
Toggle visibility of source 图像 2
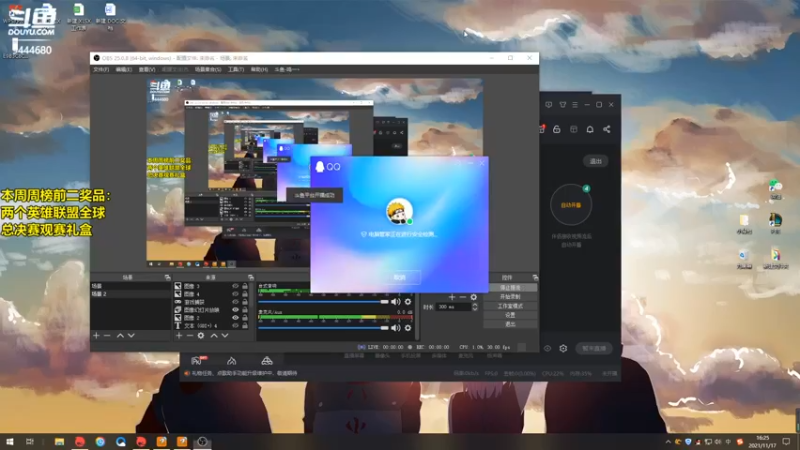pyautogui.click(x=235, y=317)
